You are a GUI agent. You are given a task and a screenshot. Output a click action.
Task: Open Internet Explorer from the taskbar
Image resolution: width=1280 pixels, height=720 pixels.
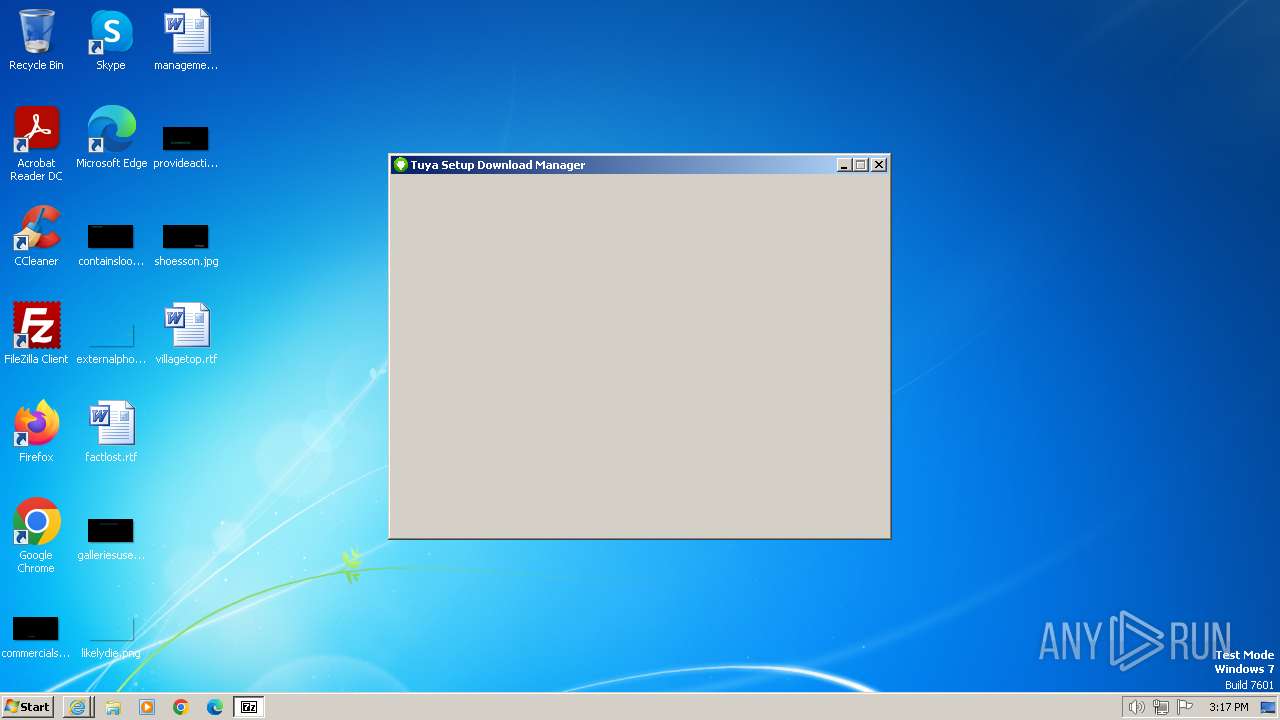(x=77, y=707)
